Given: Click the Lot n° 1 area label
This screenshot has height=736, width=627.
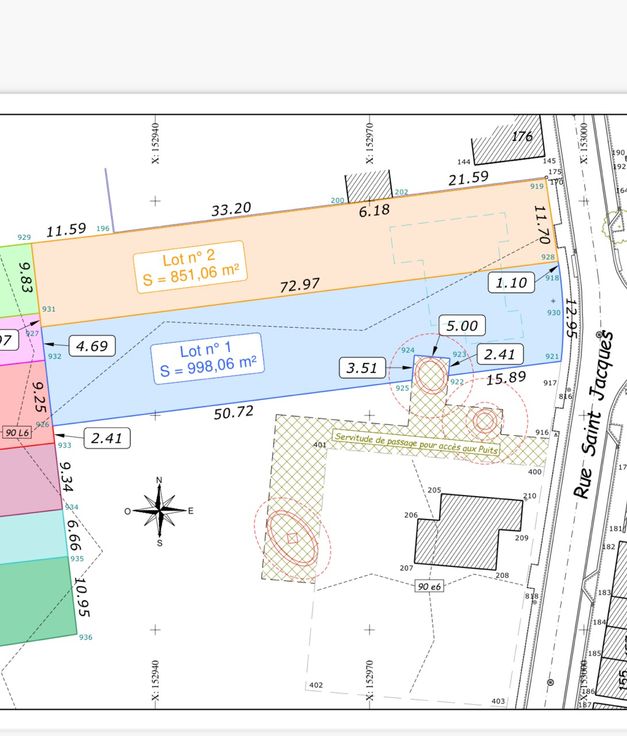Looking at the screenshot, I should [x=207, y=358].
